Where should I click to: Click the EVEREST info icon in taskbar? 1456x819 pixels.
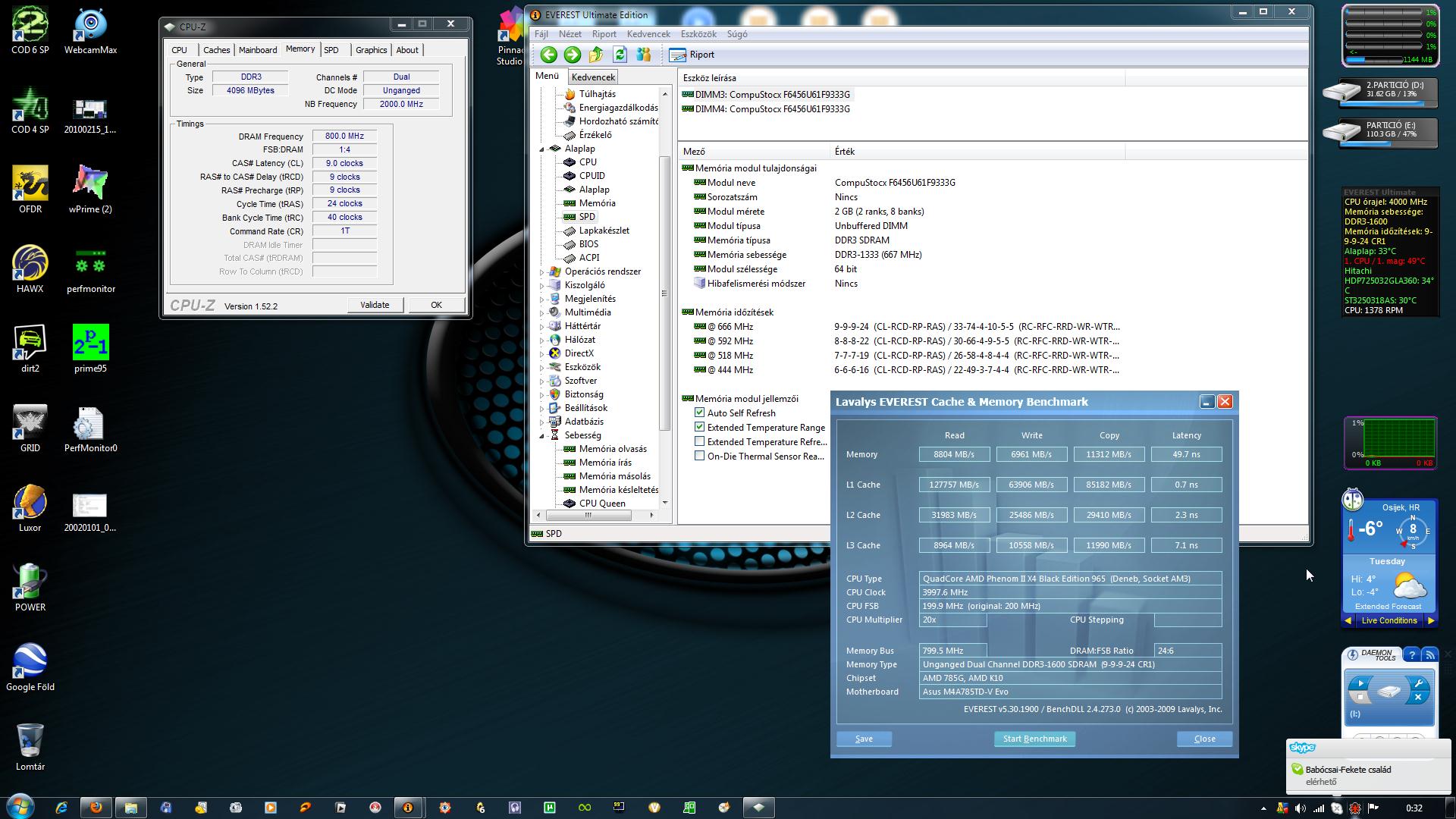[x=408, y=808]
